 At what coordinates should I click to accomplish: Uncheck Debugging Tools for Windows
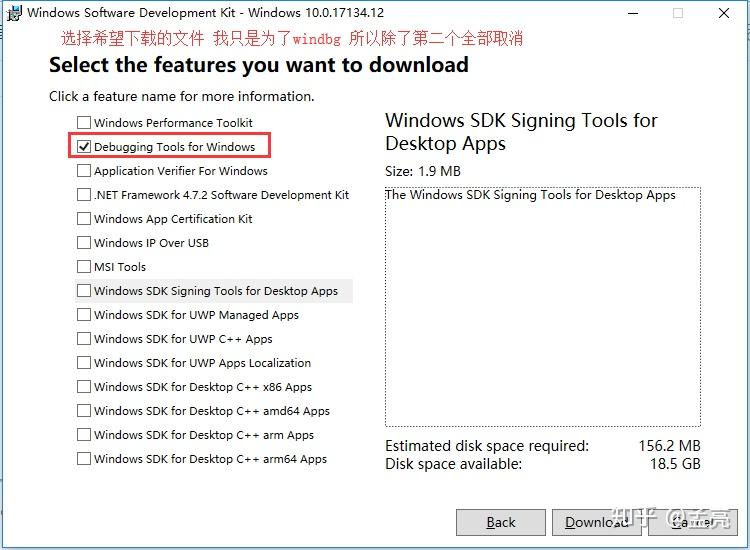(x=84, y=147)
